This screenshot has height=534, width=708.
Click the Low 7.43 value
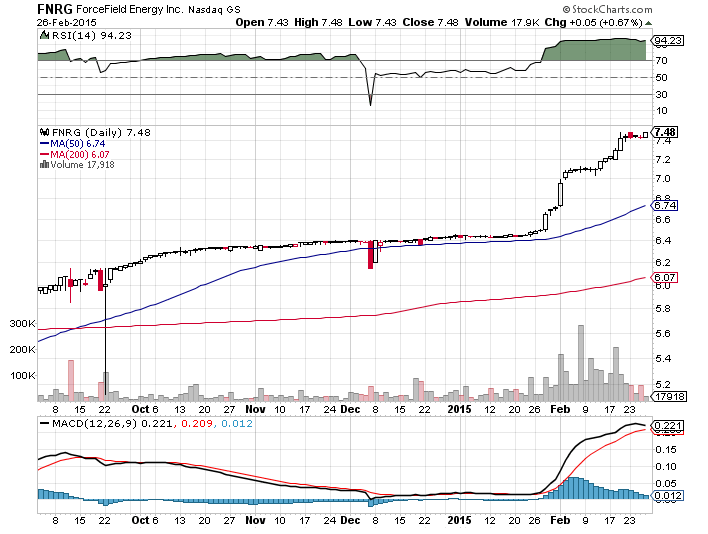[372, 23]
